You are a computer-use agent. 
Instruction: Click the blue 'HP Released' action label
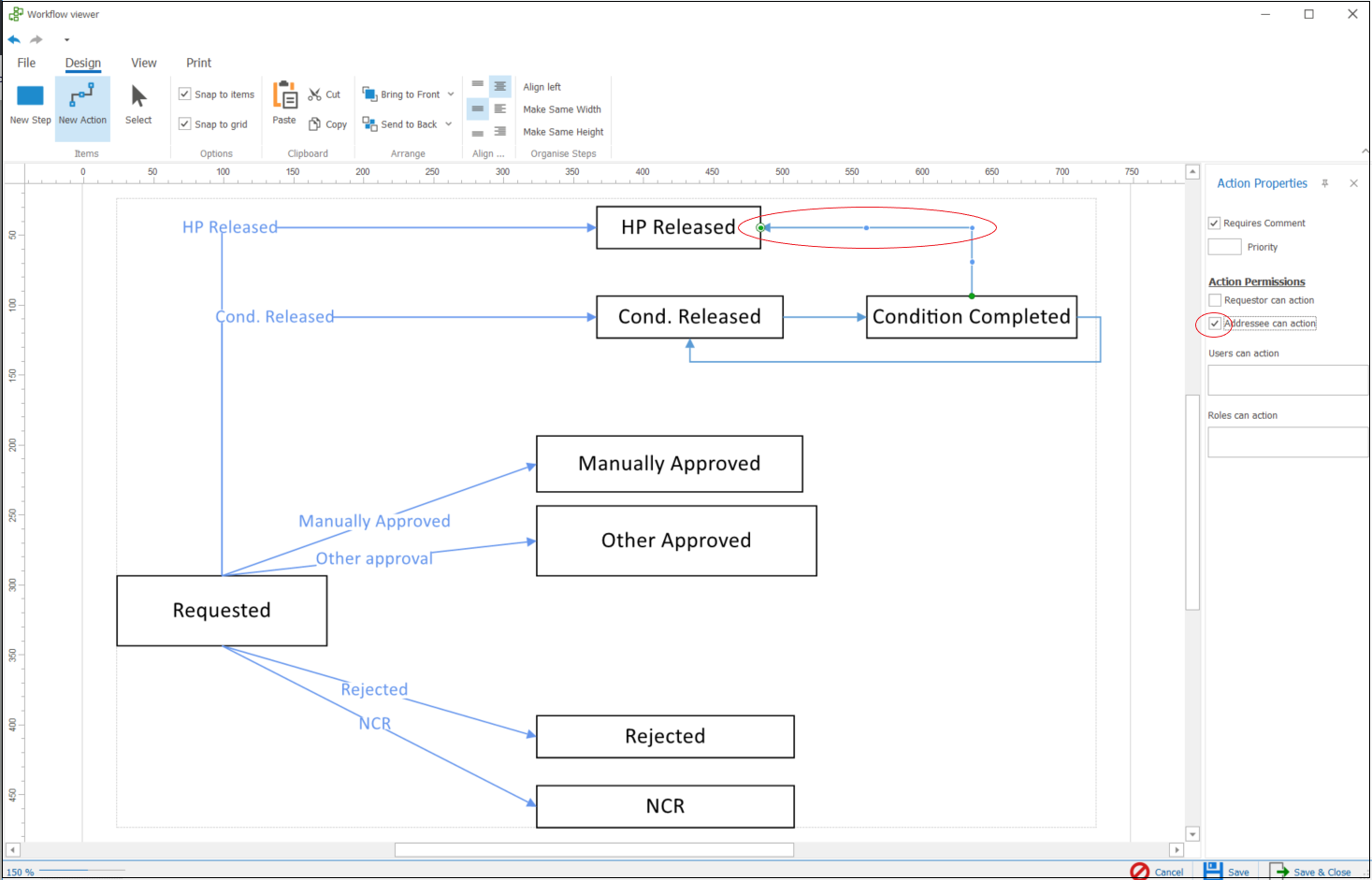(230, 227)
